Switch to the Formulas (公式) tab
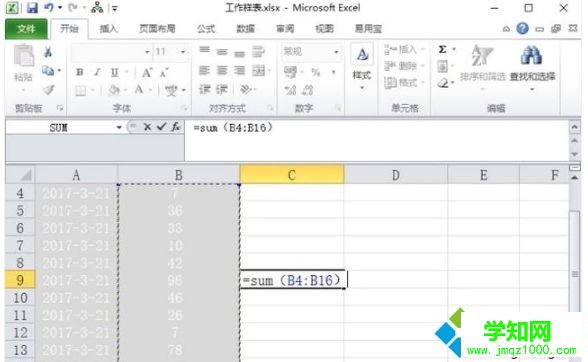 point(206,29)
